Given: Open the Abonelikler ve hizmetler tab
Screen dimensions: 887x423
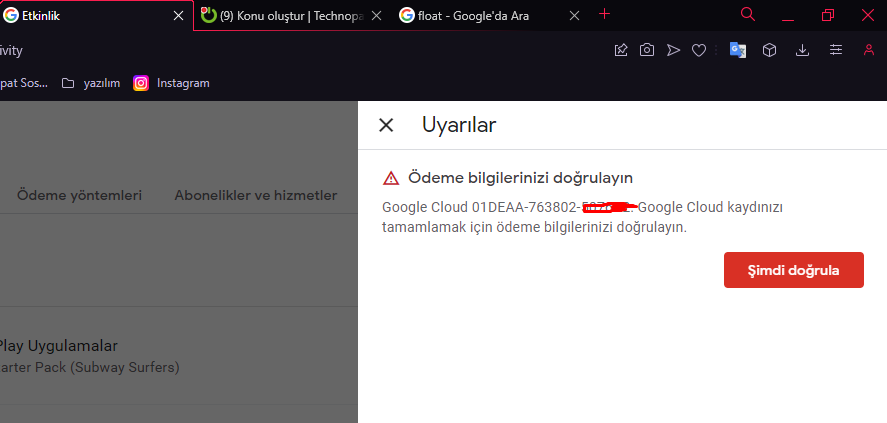Looking at the screenshot, I should (255, 195).
